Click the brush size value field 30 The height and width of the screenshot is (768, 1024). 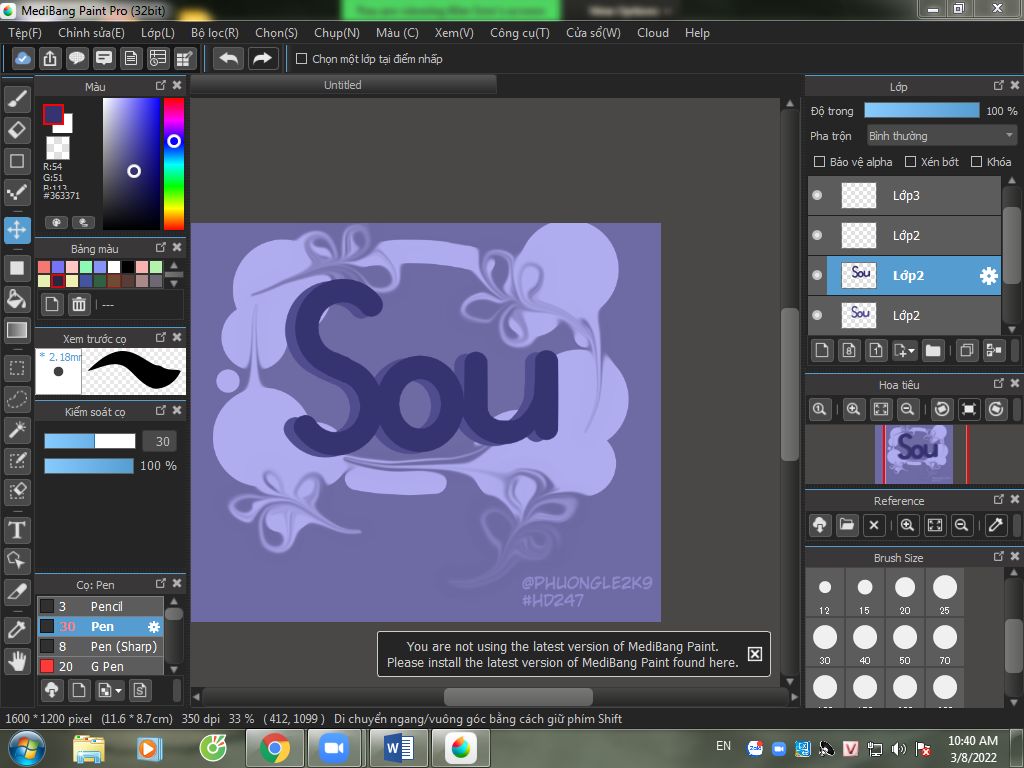pyautogui.click(x=162, y=441)
